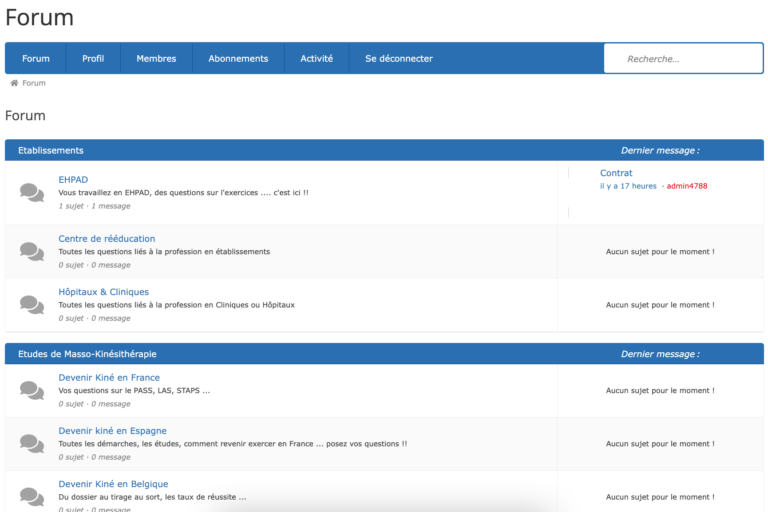Image resolution: width=768 pixels, height=512 pixels.
Task: Open the Centre de rééducation forum
Action: click(107, 239)
